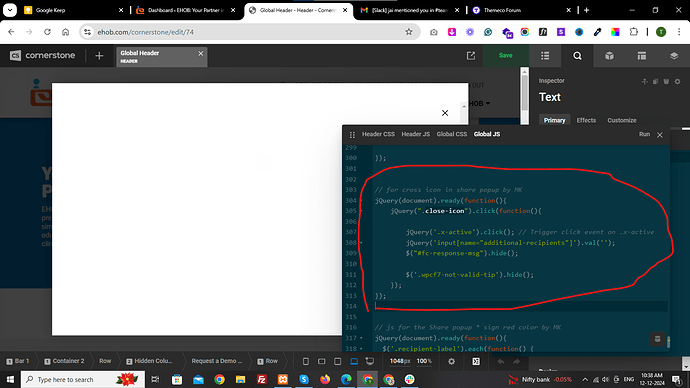This screenshot has height=388, width=690.
Task: Switch to small tablet landscape viewport icon
Action: [x=322, y=361]
